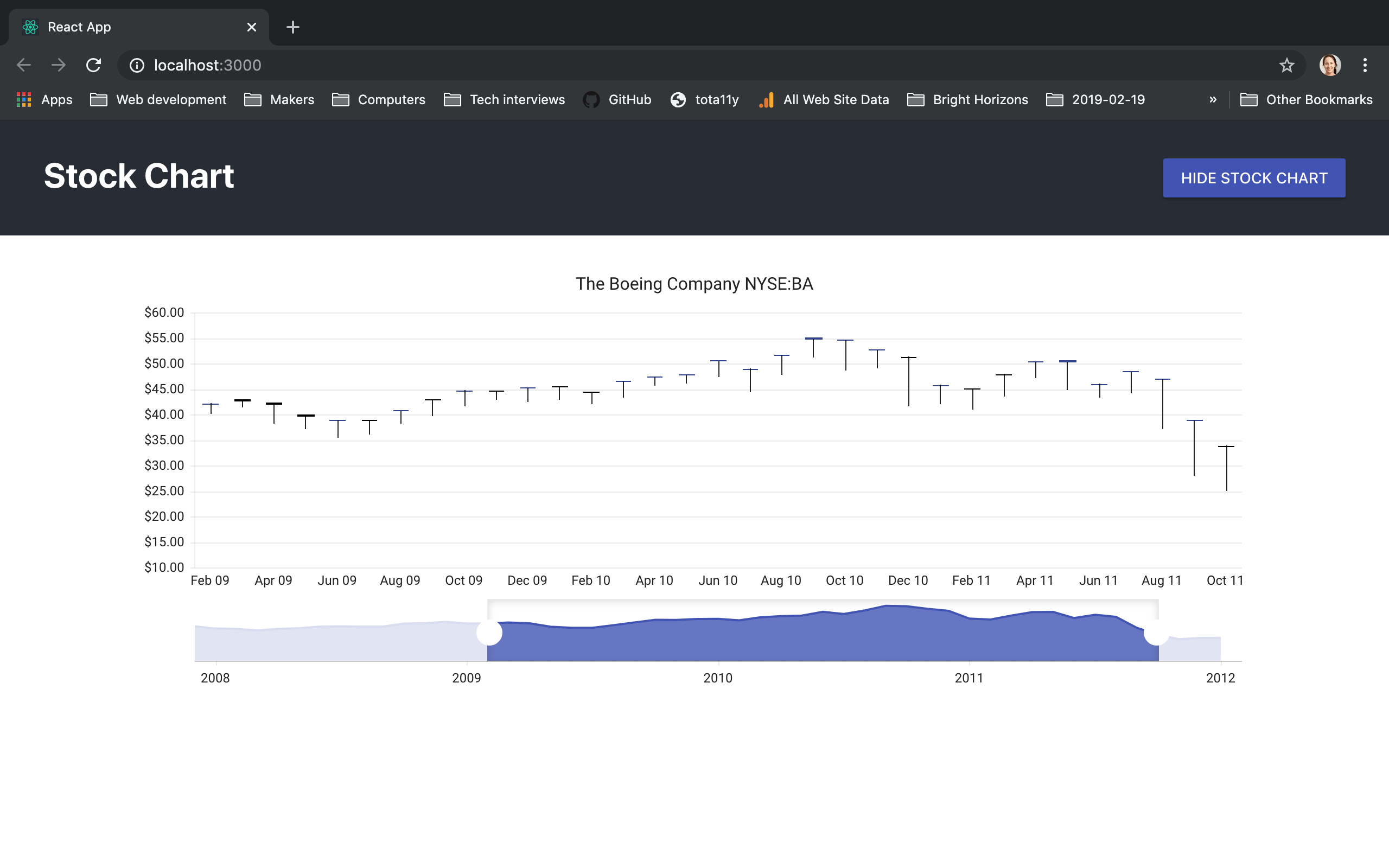Open the 2019-02-19 bookmark folder
The width and height of the screenshot is (1389, 868).
tap(1095, 100)
